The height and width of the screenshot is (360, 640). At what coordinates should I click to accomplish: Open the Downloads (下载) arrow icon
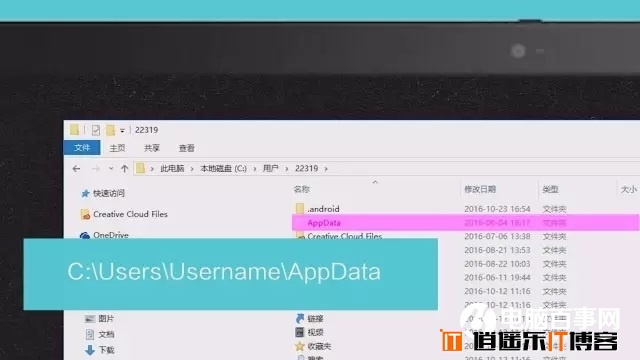pos(90,350)
